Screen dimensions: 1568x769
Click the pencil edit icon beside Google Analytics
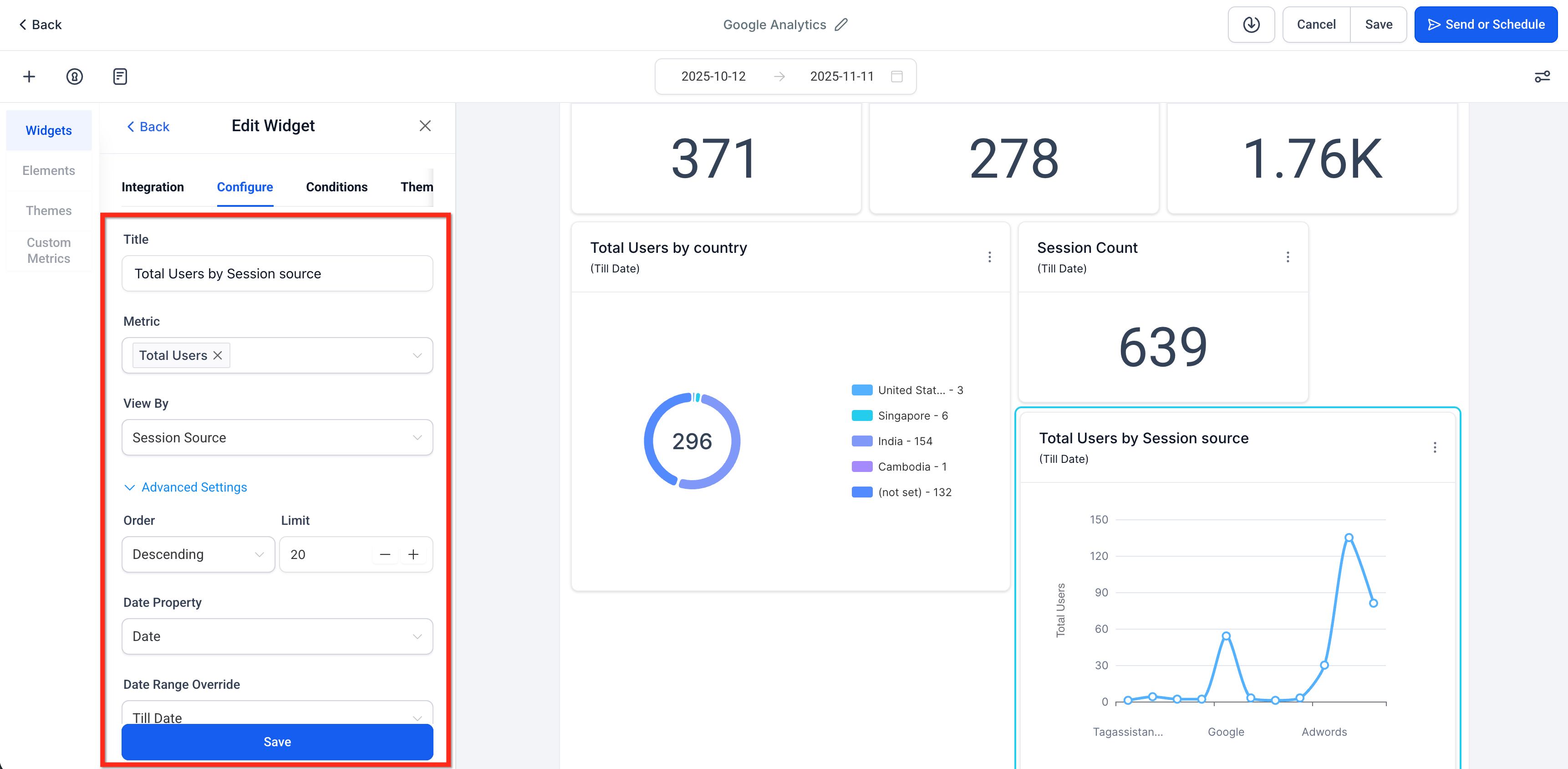(x=841, y=24)
